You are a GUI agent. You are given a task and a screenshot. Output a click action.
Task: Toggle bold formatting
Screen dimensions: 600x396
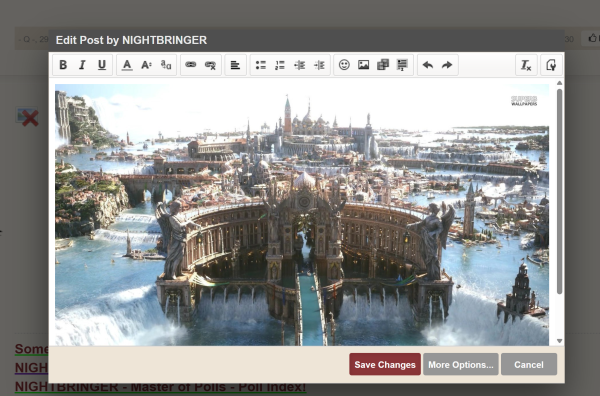[63, 65]
